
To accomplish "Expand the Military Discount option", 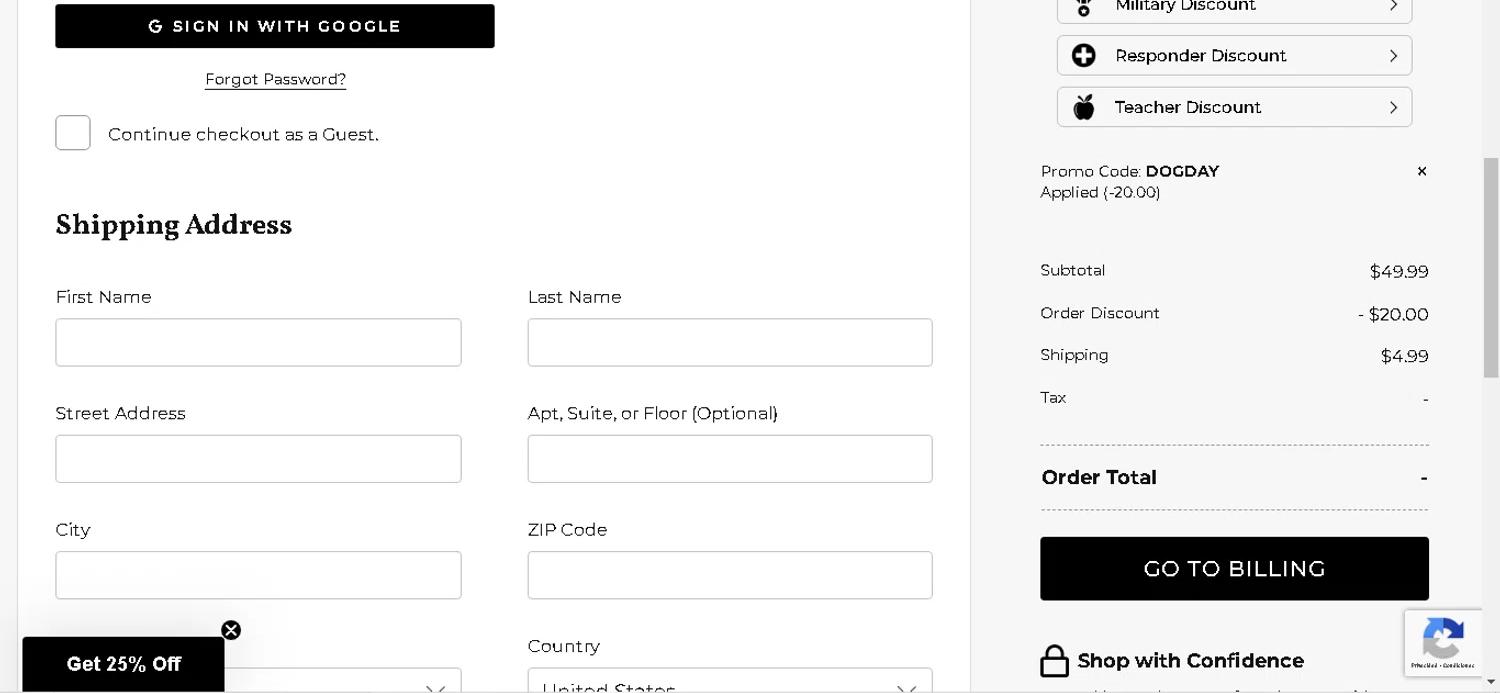I will pyautogui.click(x=1393, y=7).
